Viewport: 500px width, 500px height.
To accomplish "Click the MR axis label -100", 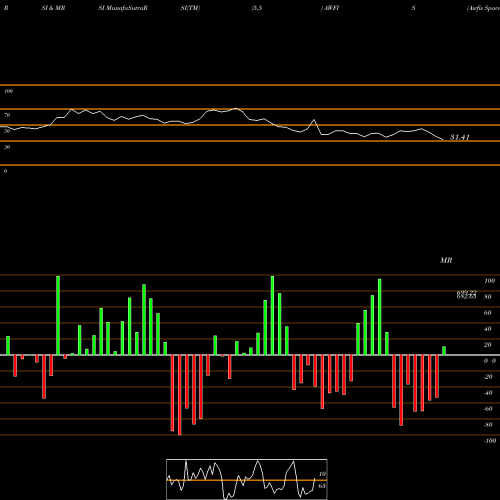I will 490,441.
